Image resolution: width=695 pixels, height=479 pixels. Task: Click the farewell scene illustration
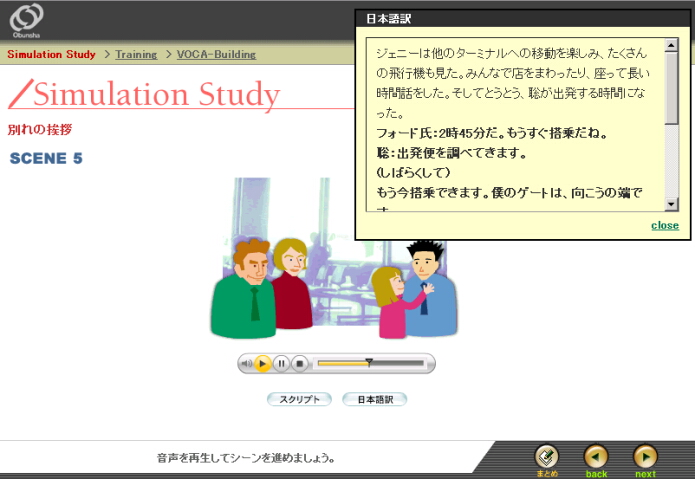(x=333, y=260)
